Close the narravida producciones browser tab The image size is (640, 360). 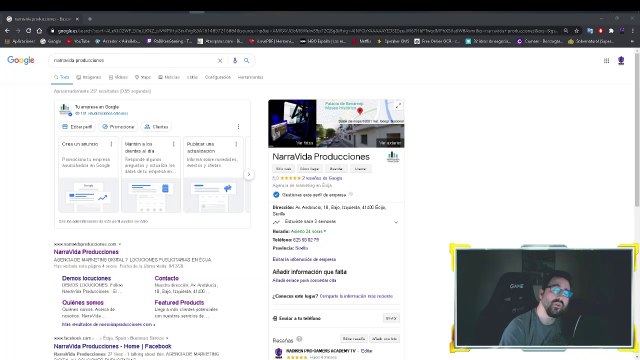pyautogui.click(x=77, y=19)
